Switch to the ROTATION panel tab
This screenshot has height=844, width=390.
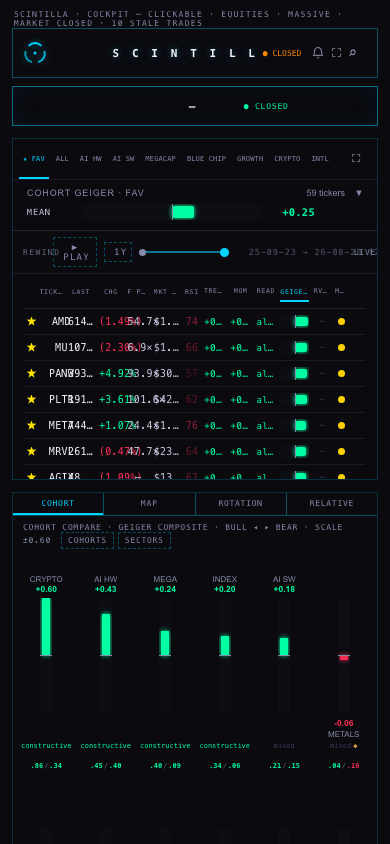pos(240,503)
